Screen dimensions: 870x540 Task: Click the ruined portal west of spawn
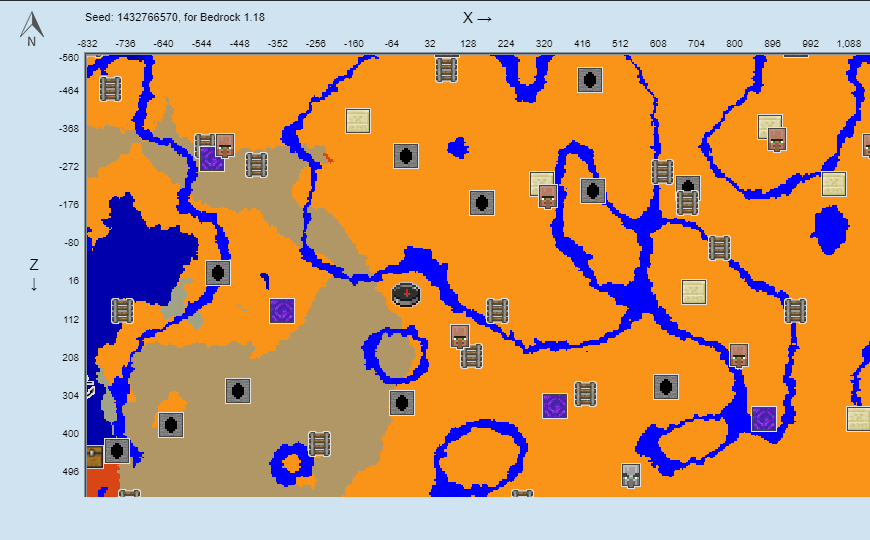pyautogui.click(x=282, y=311)
